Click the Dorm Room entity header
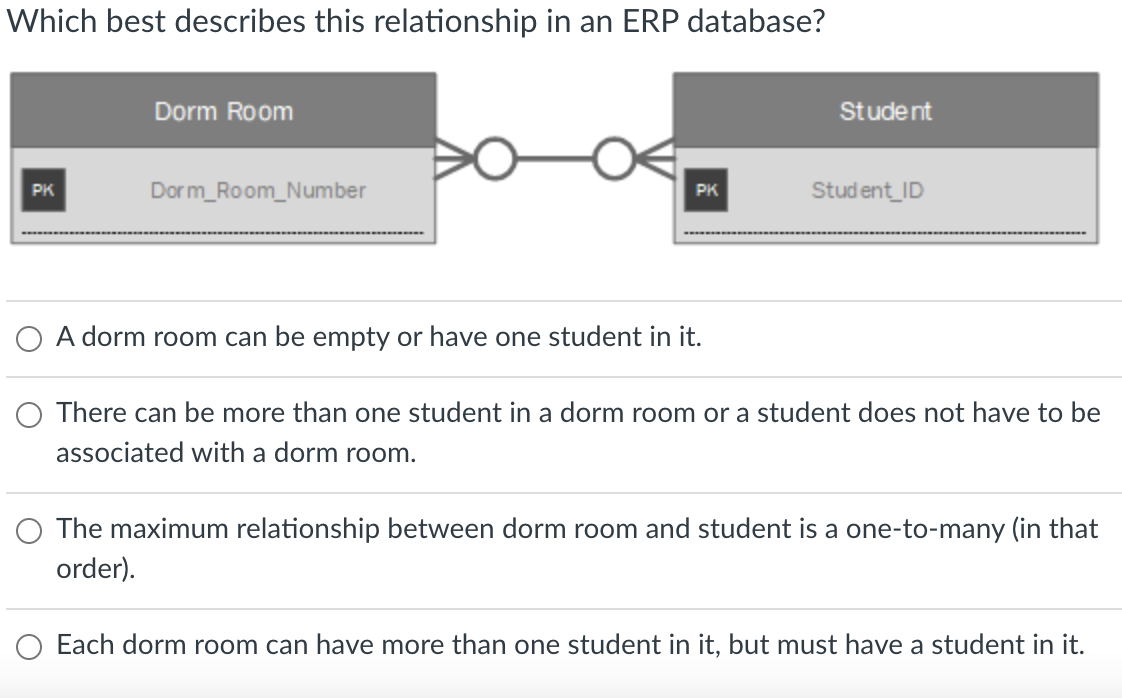 coord(223,111)
